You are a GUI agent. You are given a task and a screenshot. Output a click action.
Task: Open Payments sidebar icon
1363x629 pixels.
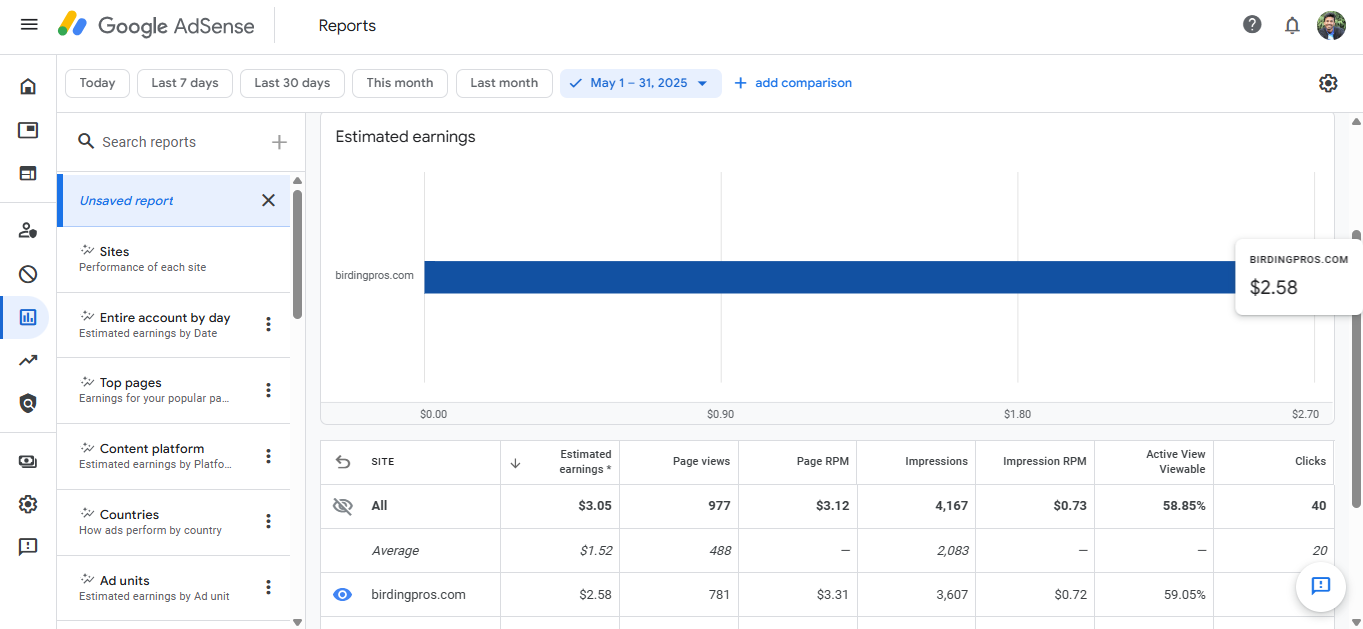tap(28, 462)
